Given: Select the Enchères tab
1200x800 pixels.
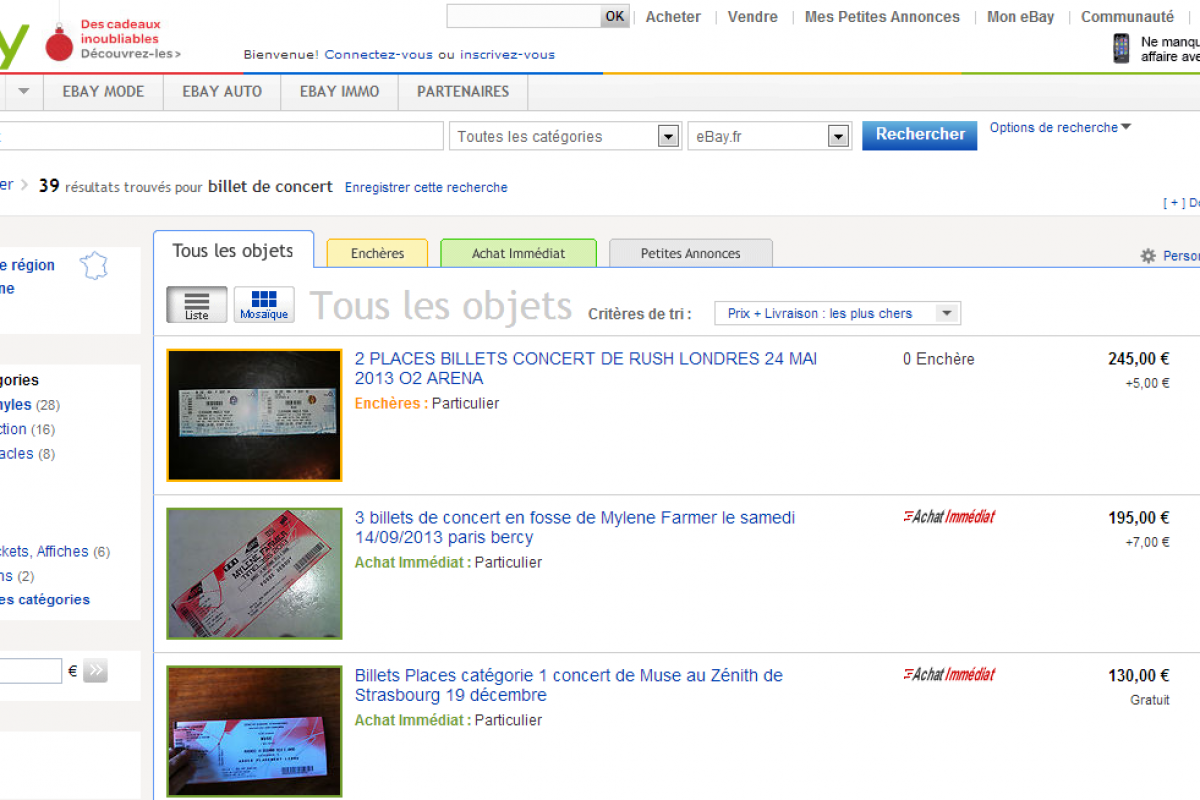Looking at the screenshot, I should 377,253.
